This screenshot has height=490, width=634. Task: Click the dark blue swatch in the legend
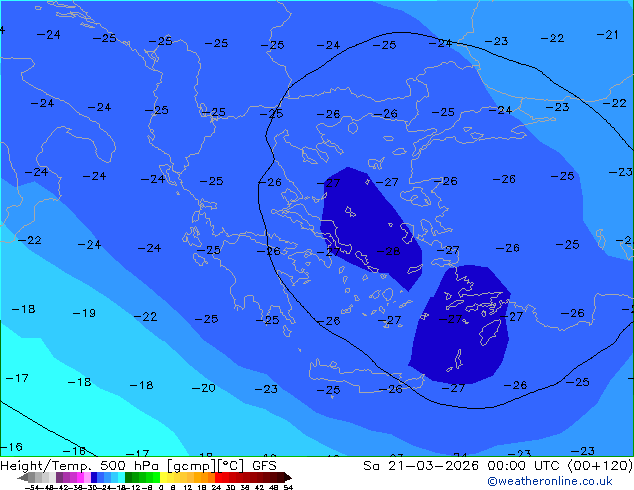pyautogui.click(x=94, y=477)
